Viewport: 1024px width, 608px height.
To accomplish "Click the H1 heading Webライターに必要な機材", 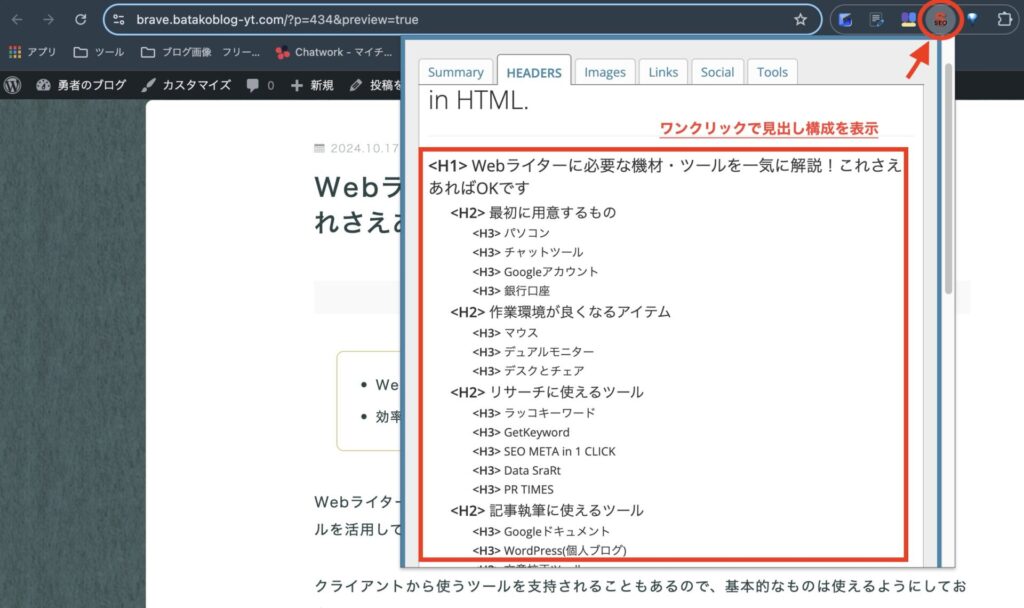I will 664,176.
